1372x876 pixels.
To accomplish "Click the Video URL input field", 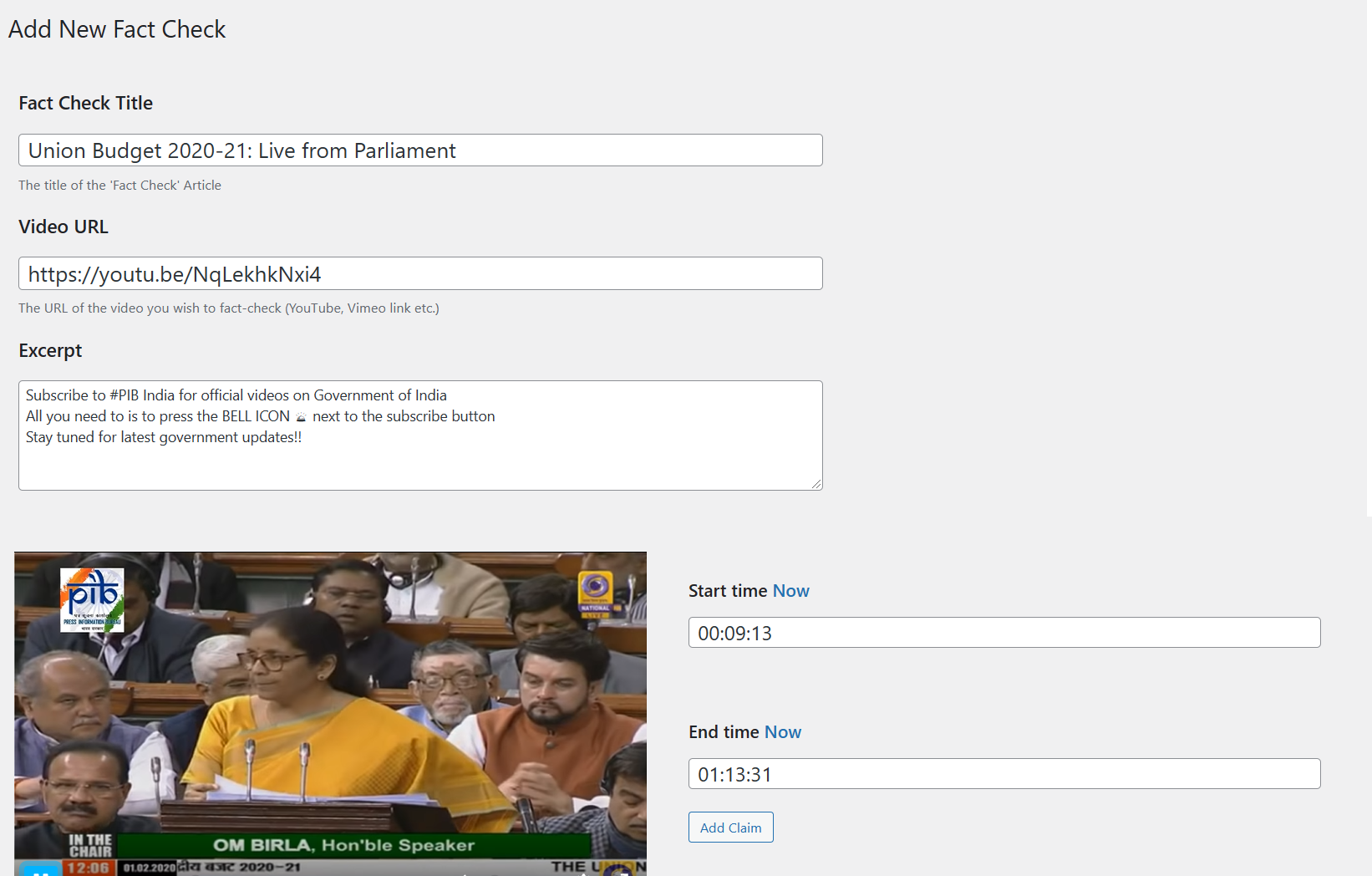I will coord(420,273).
